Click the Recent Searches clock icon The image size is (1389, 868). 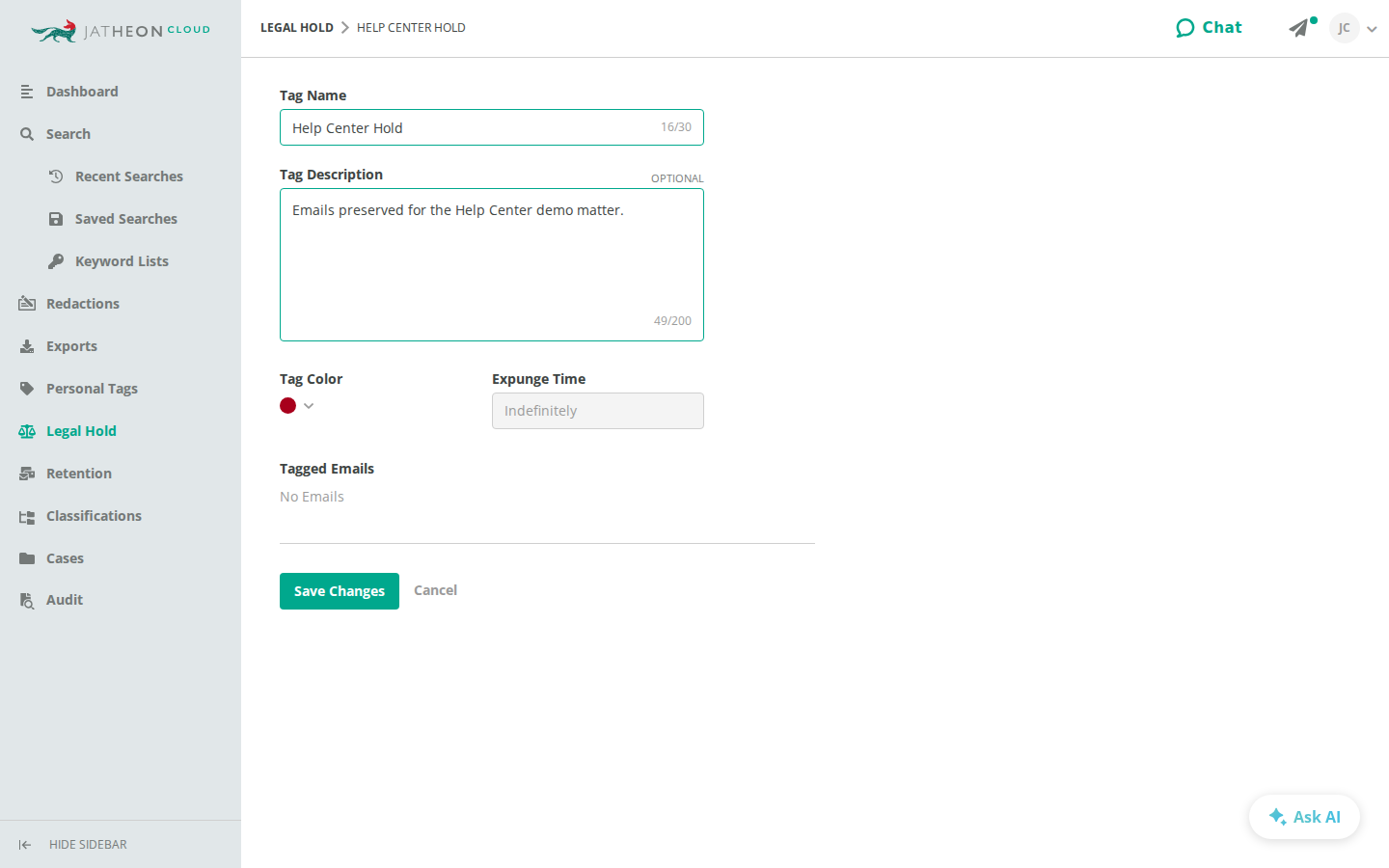click(56, 176)
